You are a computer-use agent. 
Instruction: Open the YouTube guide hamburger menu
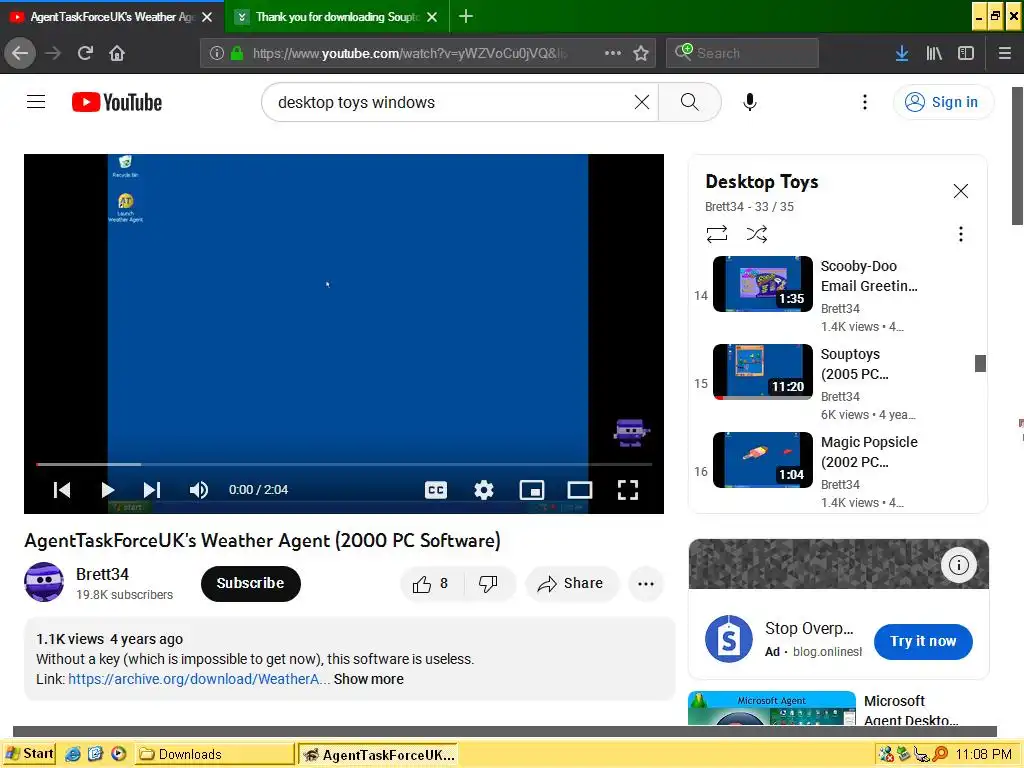[x=36, y=102]
